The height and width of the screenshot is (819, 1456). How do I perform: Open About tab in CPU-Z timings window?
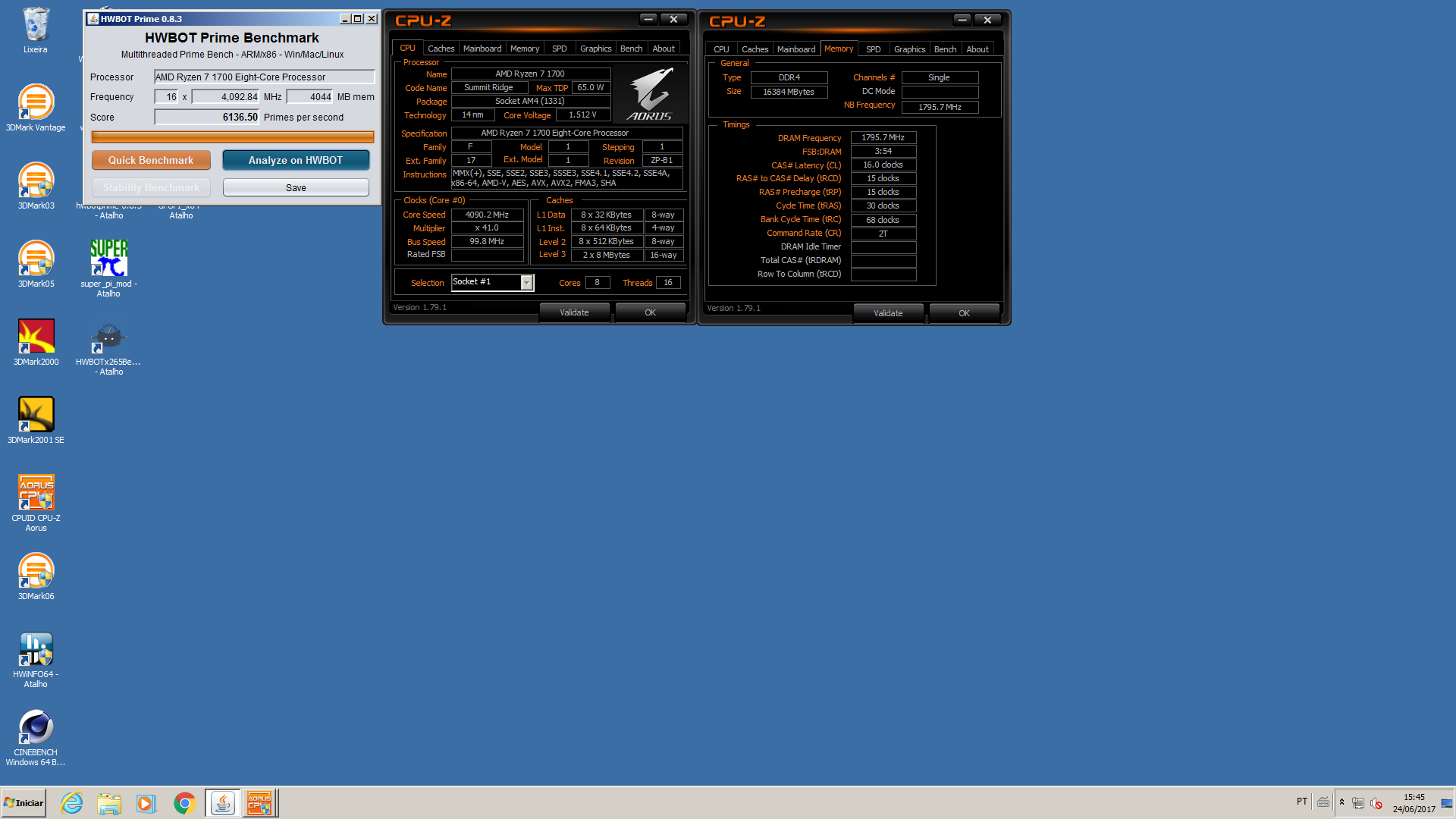(977, 49)
